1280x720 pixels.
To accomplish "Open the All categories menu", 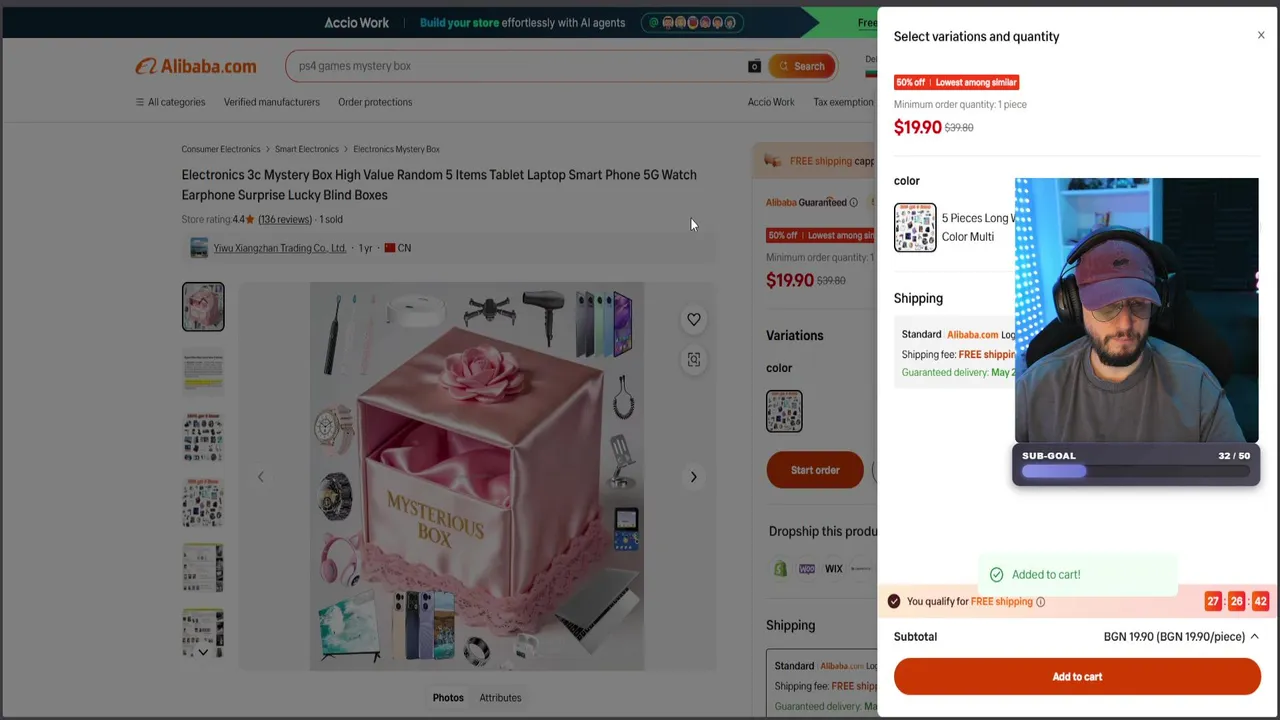I will (170, 102).
